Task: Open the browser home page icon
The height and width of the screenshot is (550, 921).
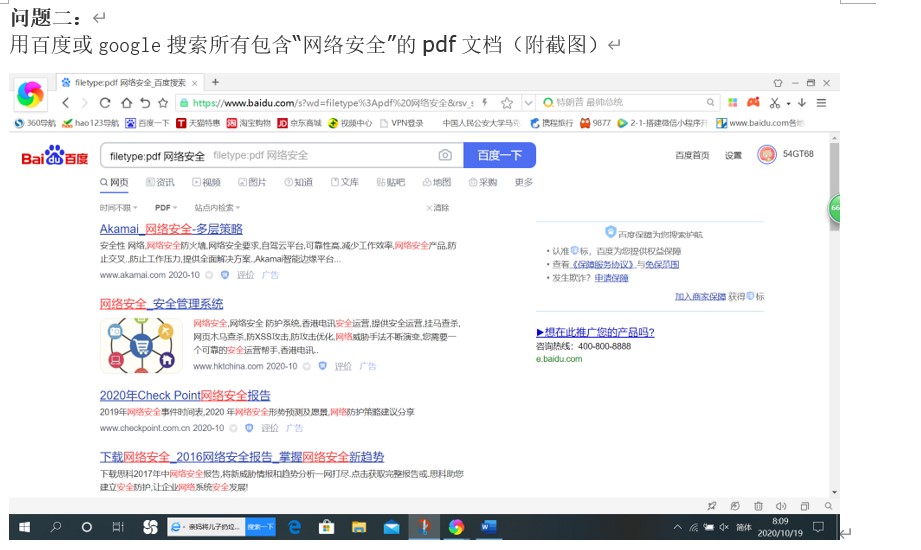Action: [x=126, y=103]
